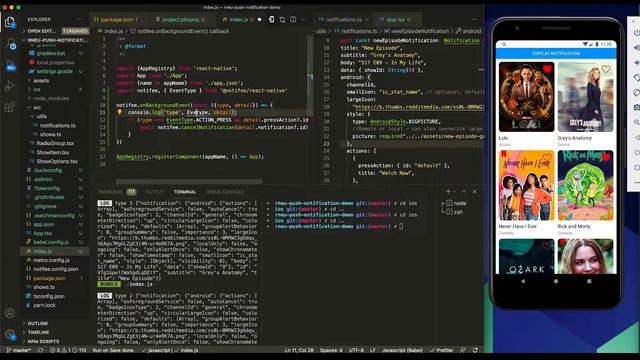Click the Prettier status bar item
The height and width of the screenshot is (360, 640).
442,350
